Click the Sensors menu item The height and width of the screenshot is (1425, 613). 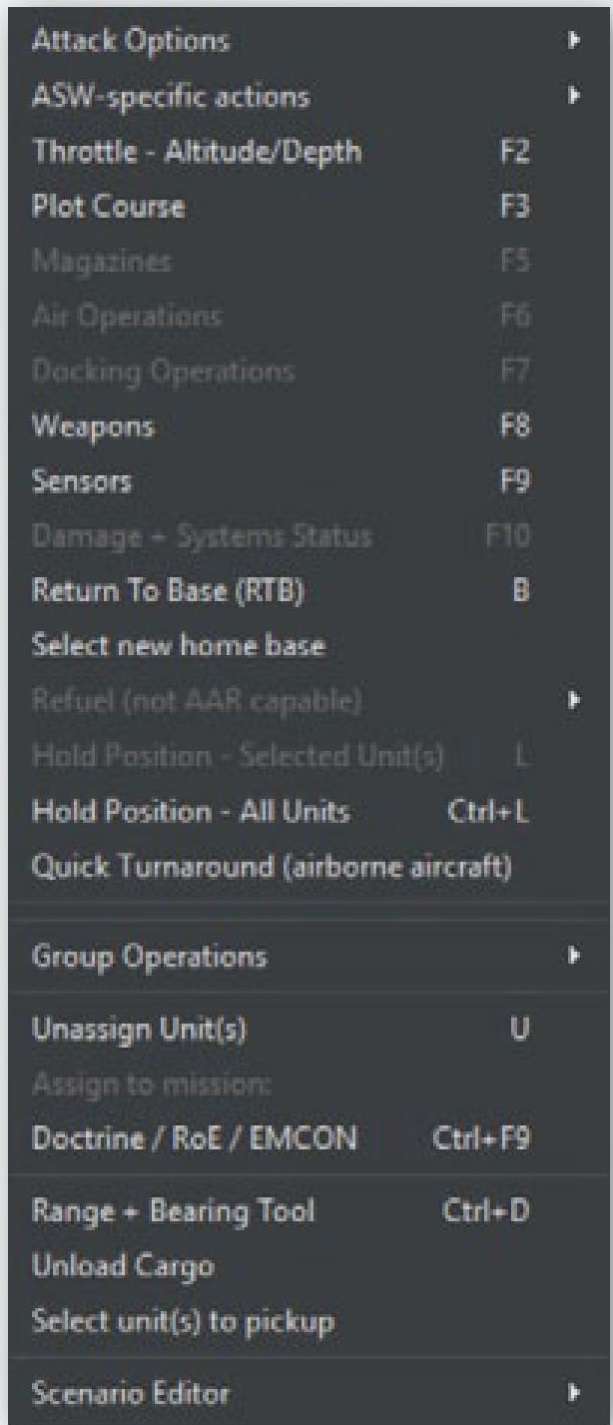click(x=82, y=482)
